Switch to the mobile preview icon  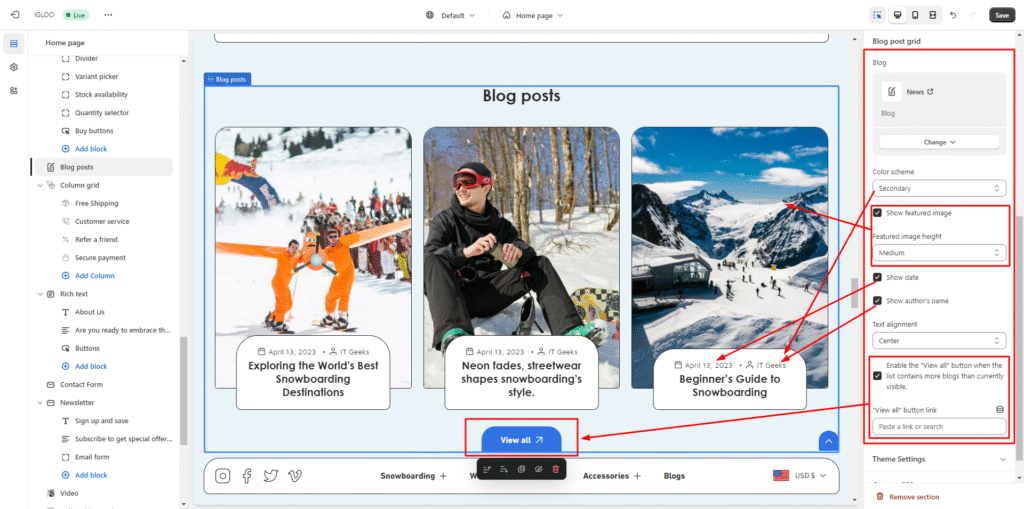click(x=914, y=15)
